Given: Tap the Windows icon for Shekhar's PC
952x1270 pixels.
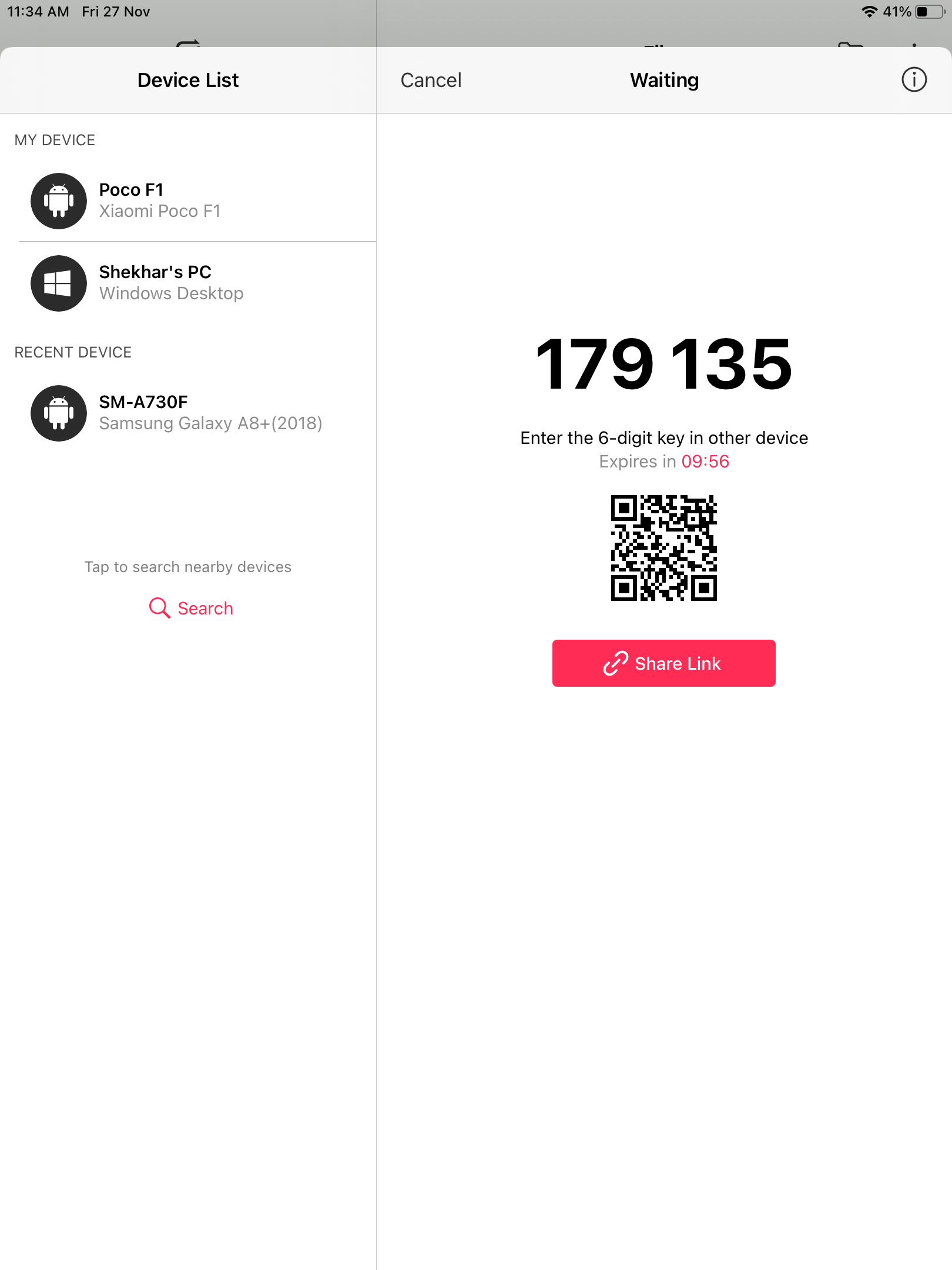Looking at the screenshot, I should click(x=59, y=283).
